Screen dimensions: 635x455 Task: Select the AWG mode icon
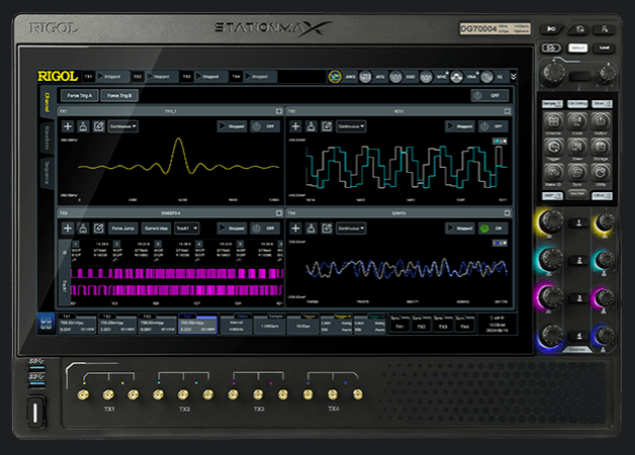click(x=335, y=77)
